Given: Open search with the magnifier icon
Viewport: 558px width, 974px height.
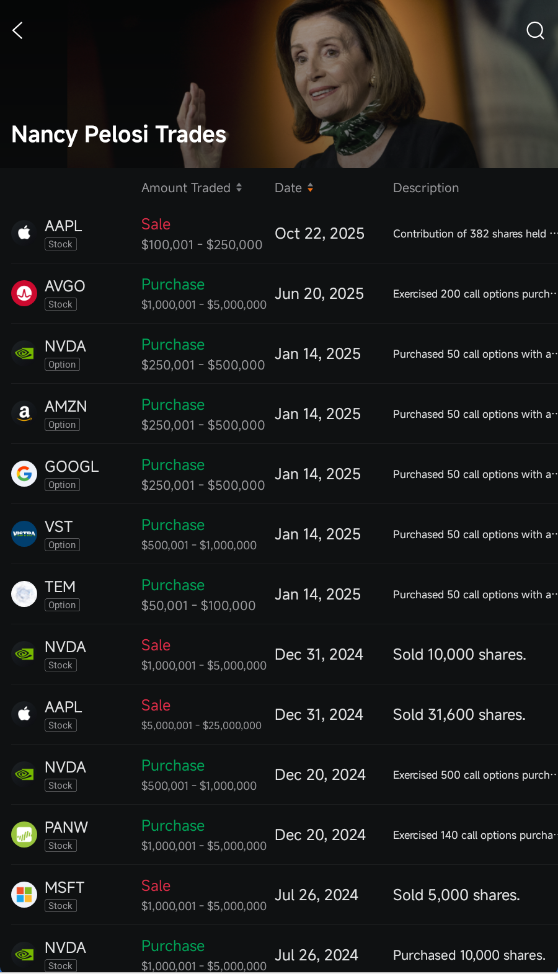Looking at the screenshot, I should click(535, 30).
